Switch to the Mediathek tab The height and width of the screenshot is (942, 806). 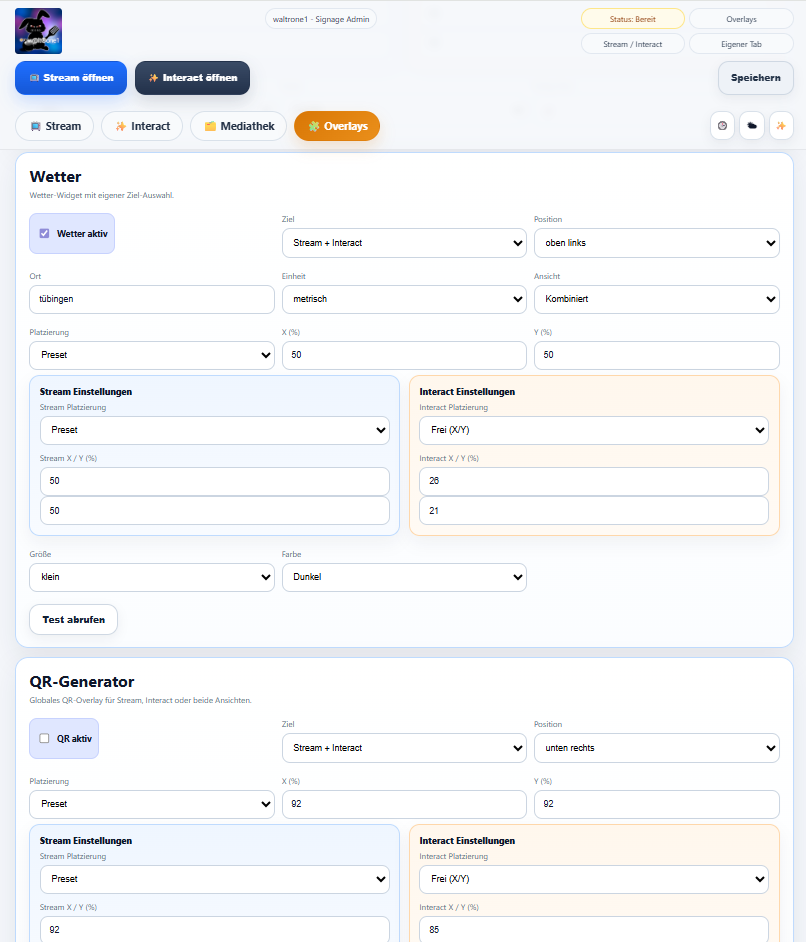pyautogui.click(x=238, y=126)
